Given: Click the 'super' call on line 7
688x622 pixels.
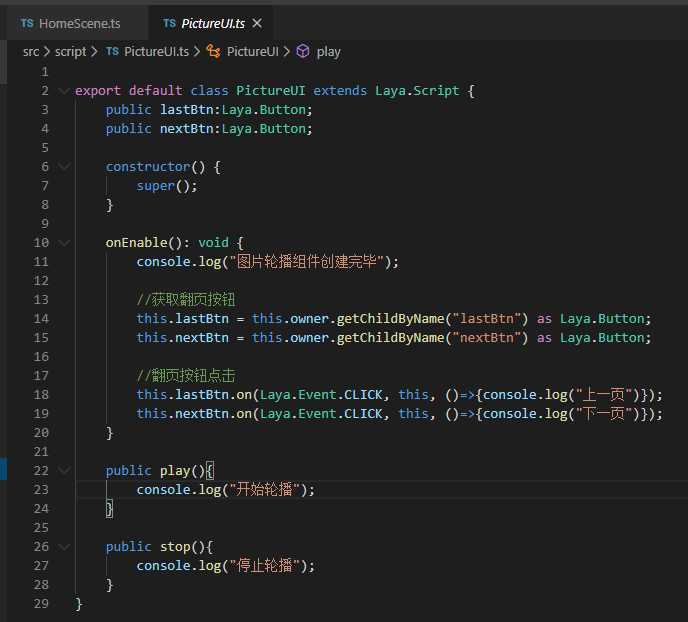Looking at the screenshot, I should [x=155, y=186].
